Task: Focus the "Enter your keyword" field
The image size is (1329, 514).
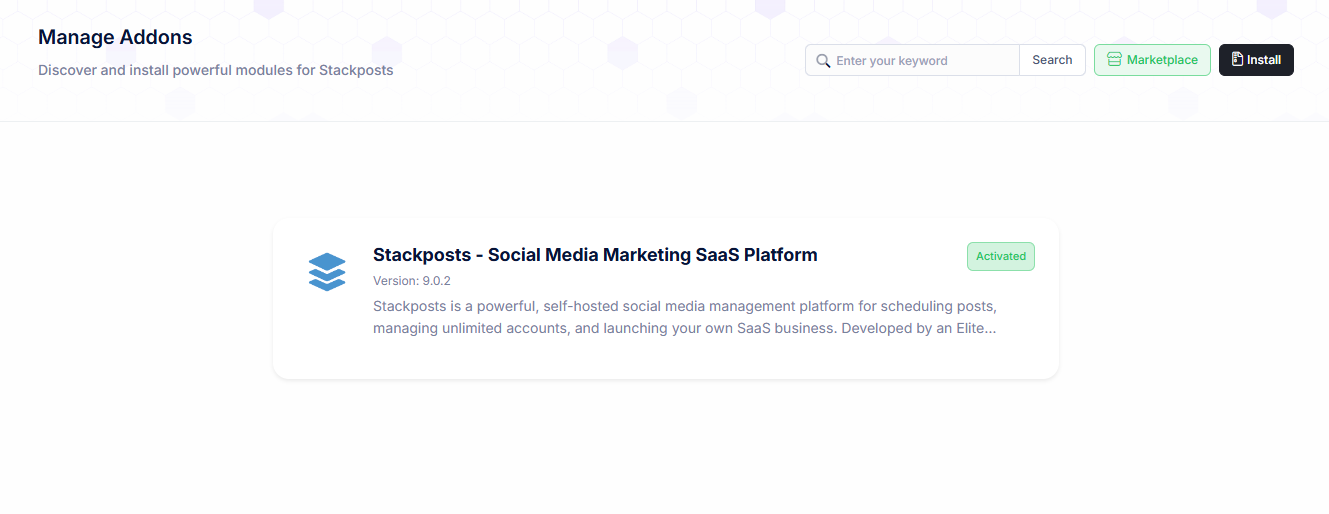Action: [x=920, y=61]
